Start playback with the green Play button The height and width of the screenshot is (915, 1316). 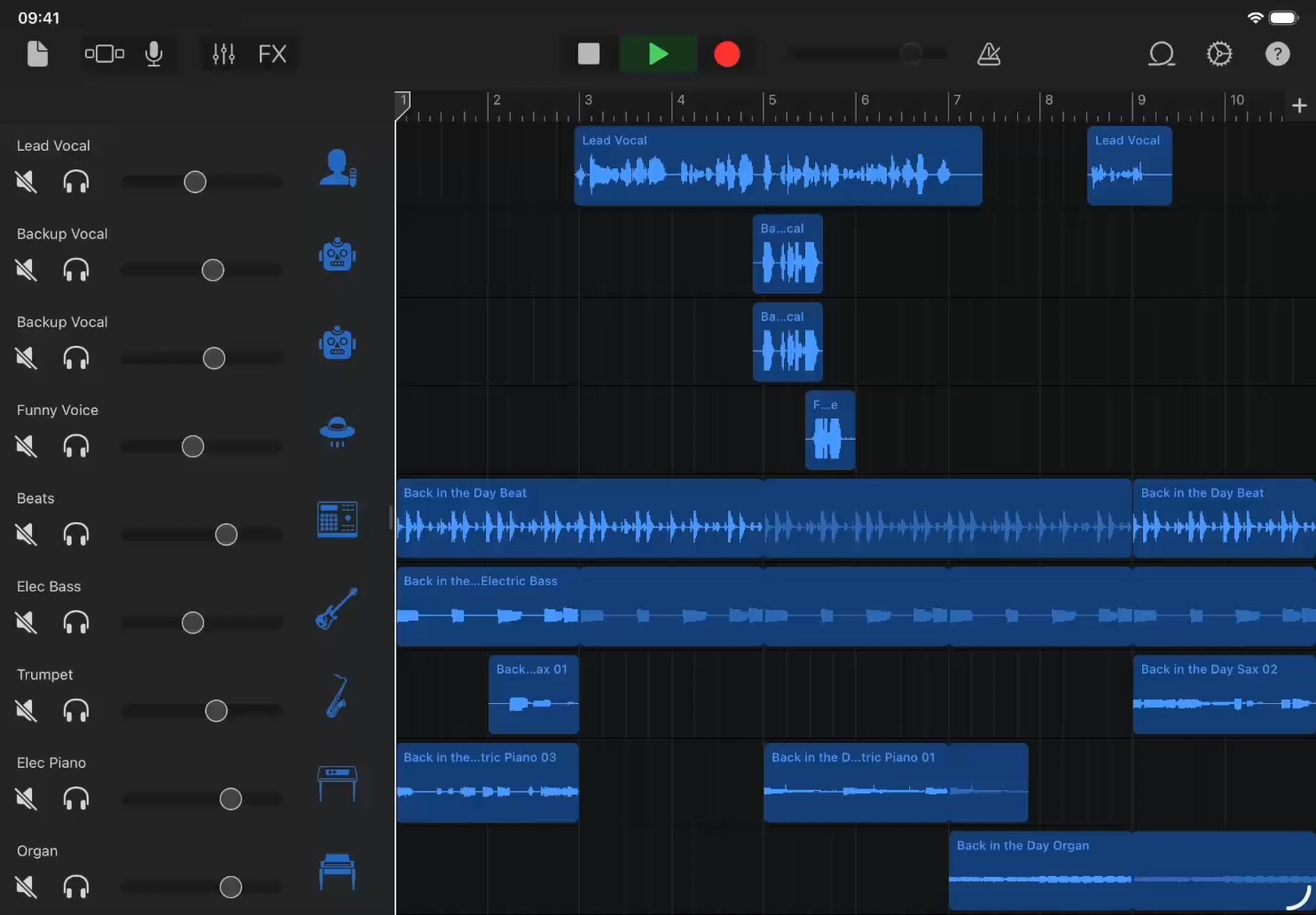pos(657,54)
